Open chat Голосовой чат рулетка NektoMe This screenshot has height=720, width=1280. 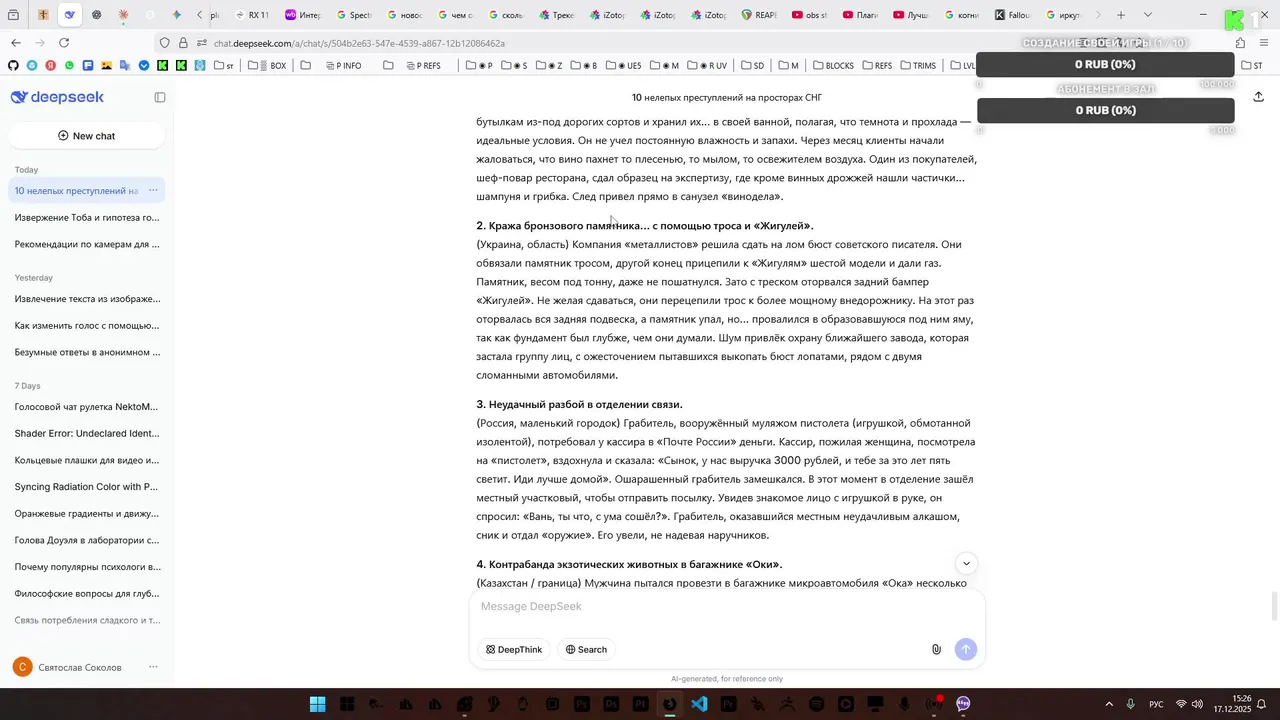tap(87, 406)
